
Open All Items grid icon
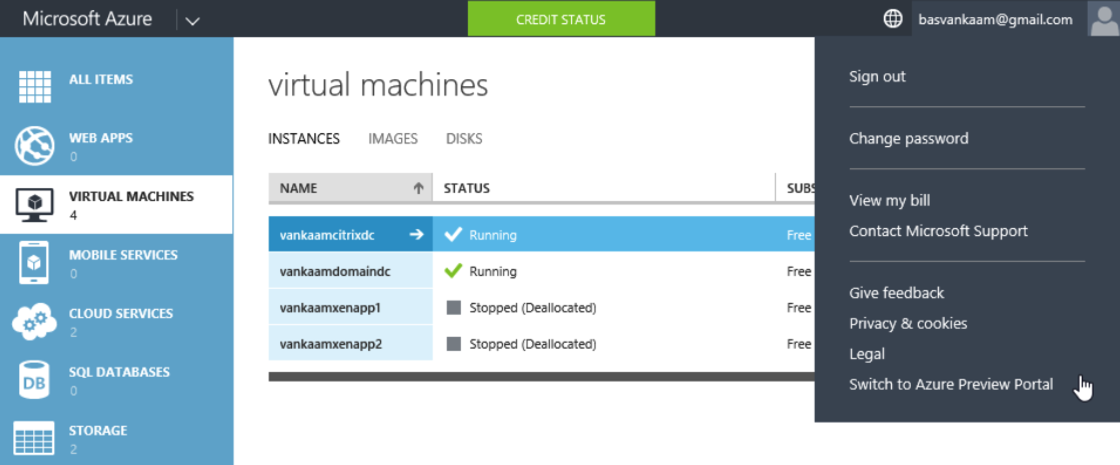pyautogui.click(x=34, y=87)
